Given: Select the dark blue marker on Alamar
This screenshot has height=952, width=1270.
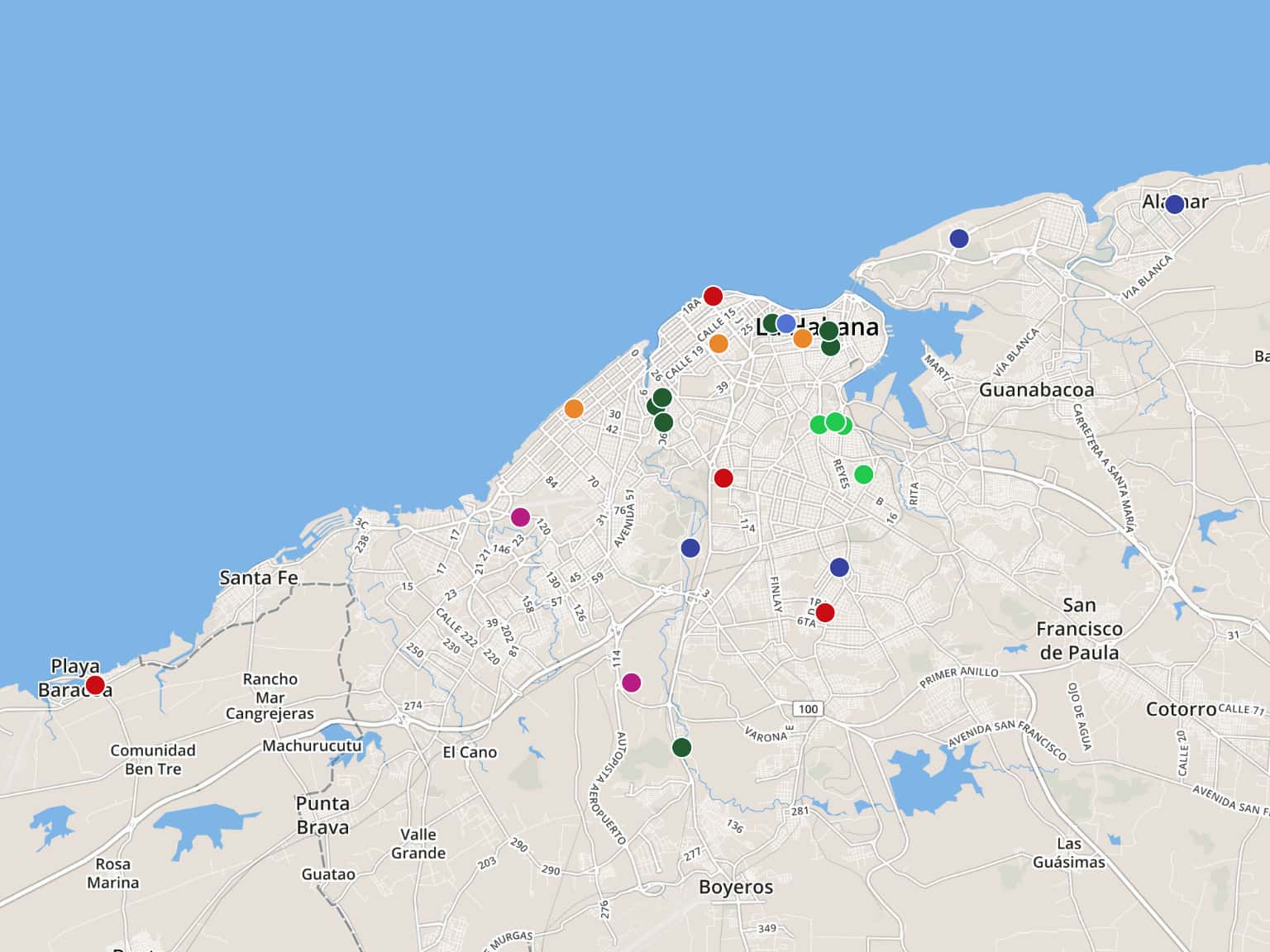Looking at the screenshot, I should (1174, 204).
